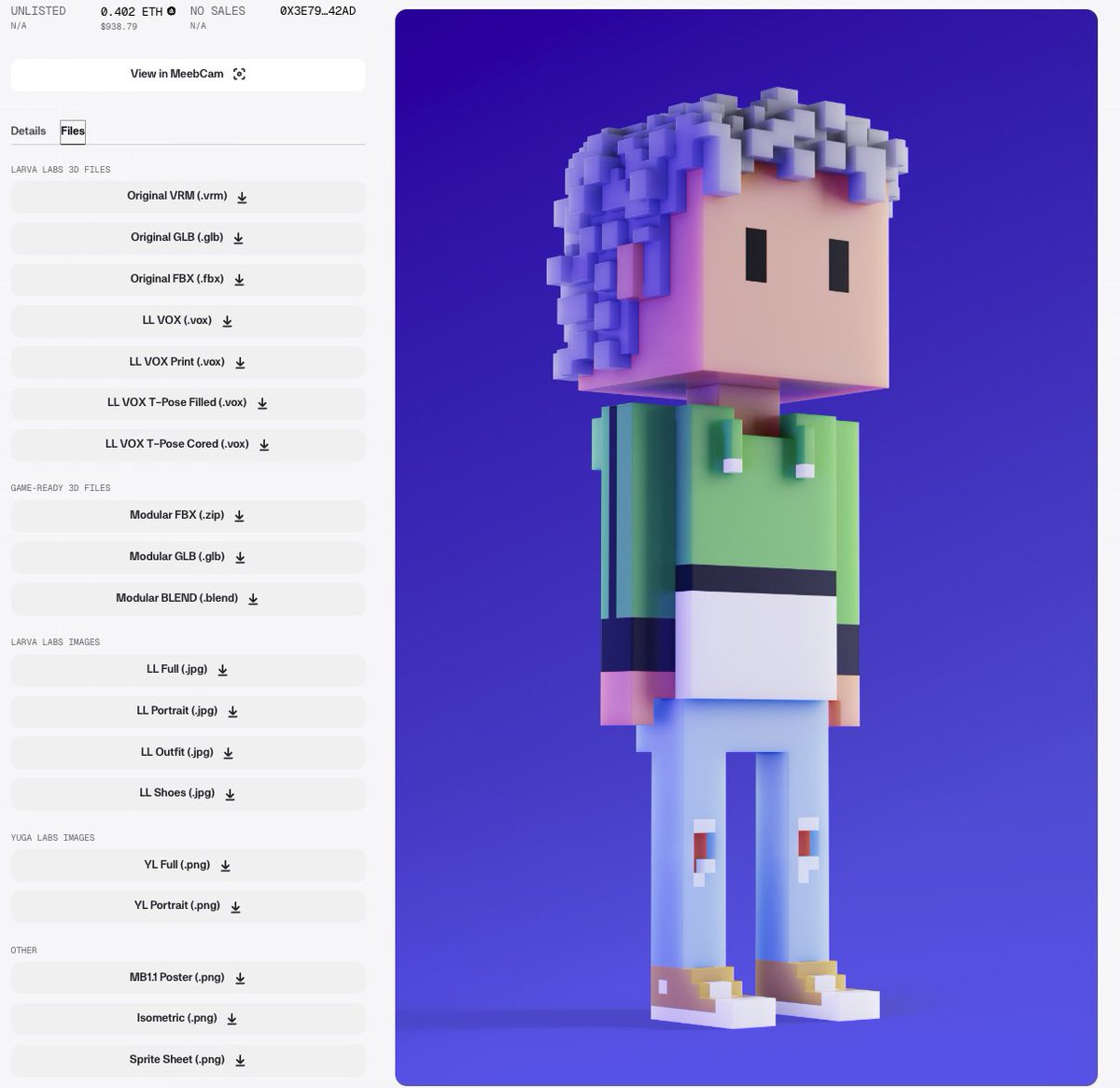Click the owner address 0X3E79…42AD
Image resolution: width=1120 pixels, height=1088 pixels.
pos(317,11)
